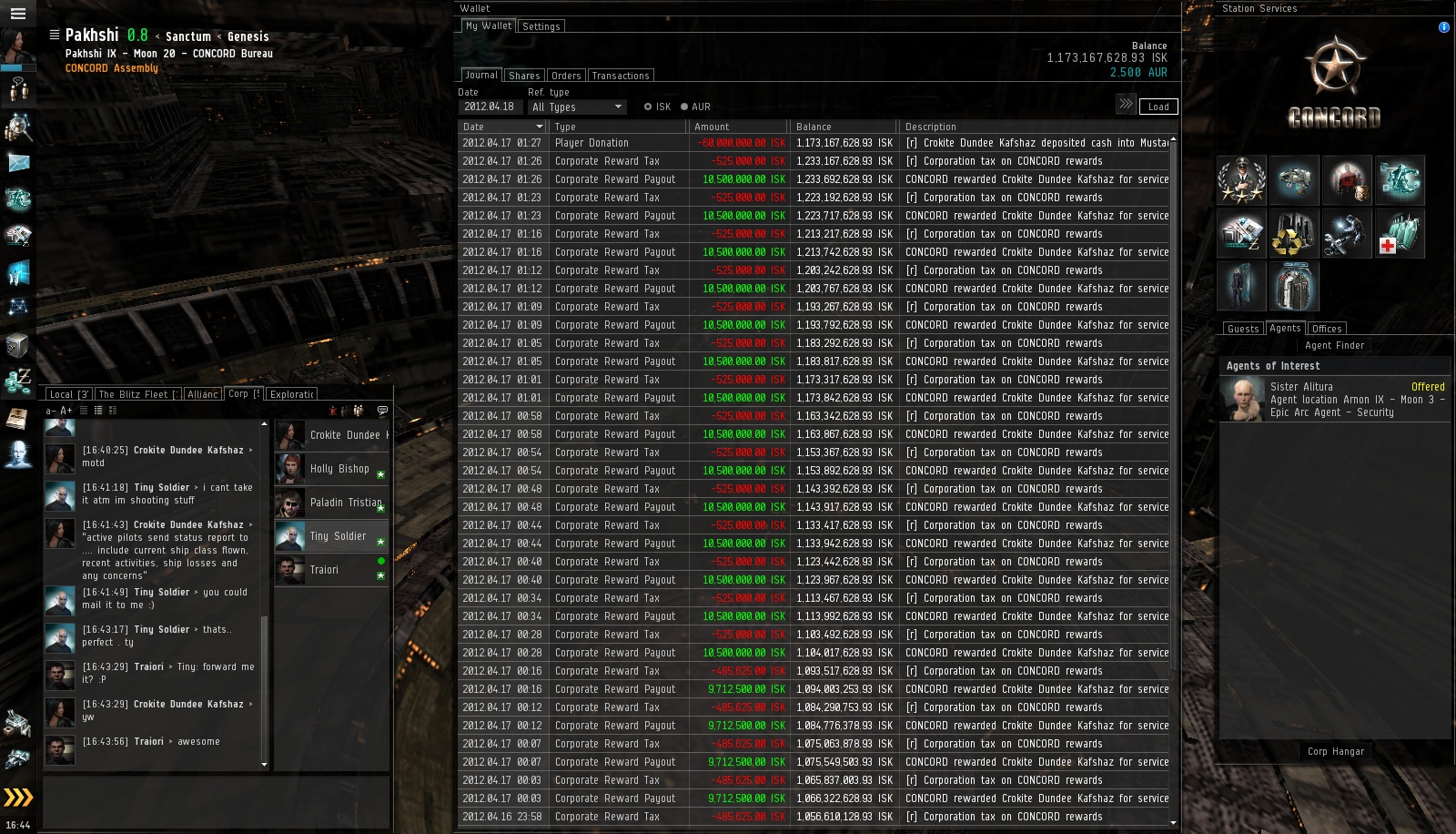Click the Sanctum constellation link
The width and height of the screenshot is (1456, 834).
(188, 36)
